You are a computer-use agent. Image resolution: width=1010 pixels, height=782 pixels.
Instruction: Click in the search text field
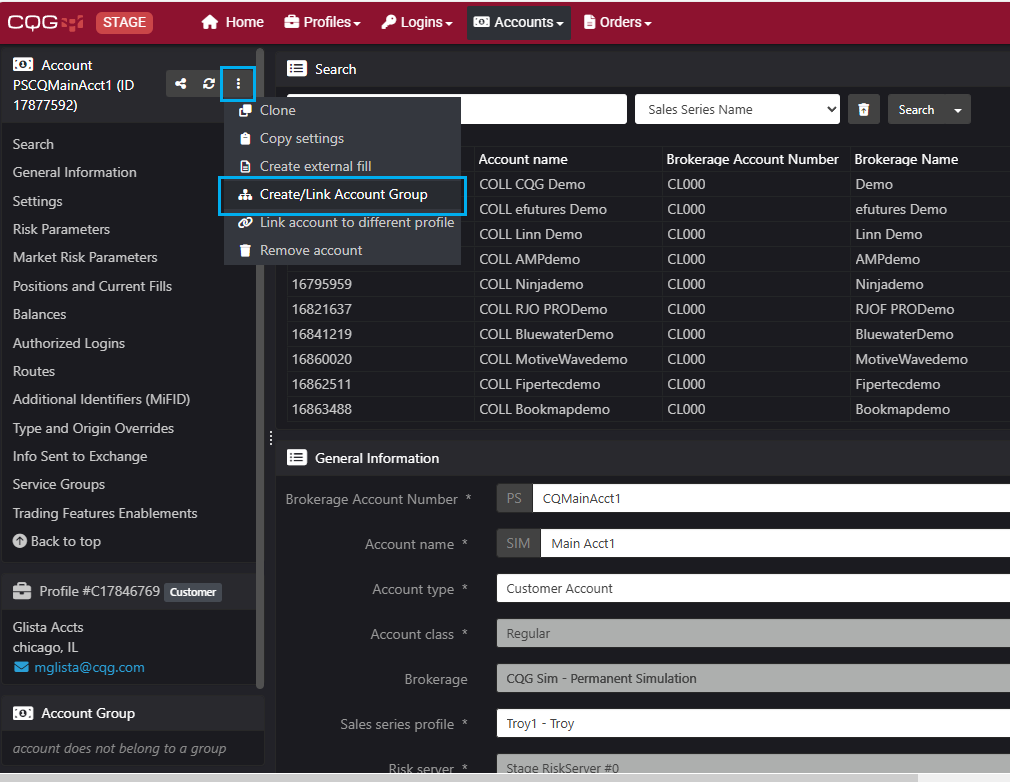click(543, 110)
